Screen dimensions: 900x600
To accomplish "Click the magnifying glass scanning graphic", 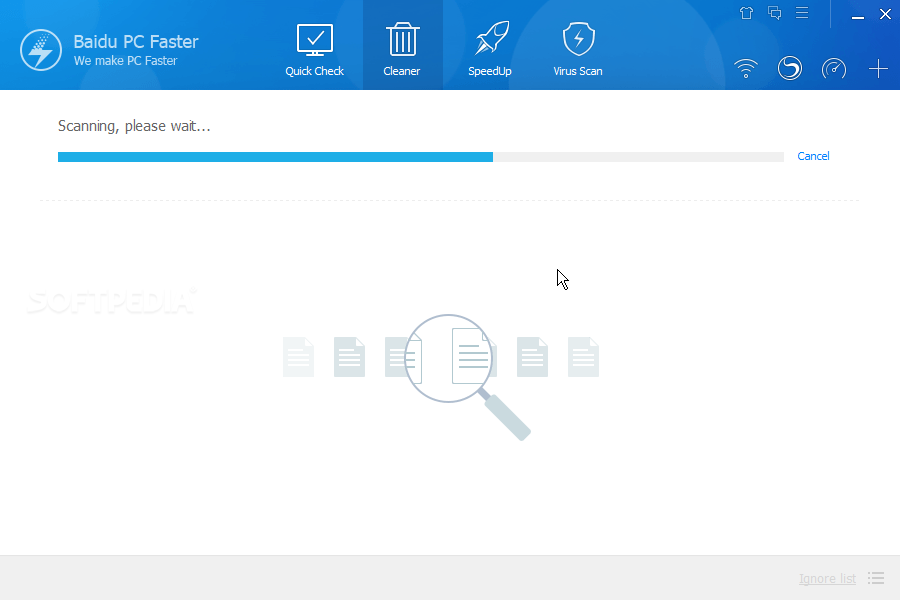I will point(467,377).
